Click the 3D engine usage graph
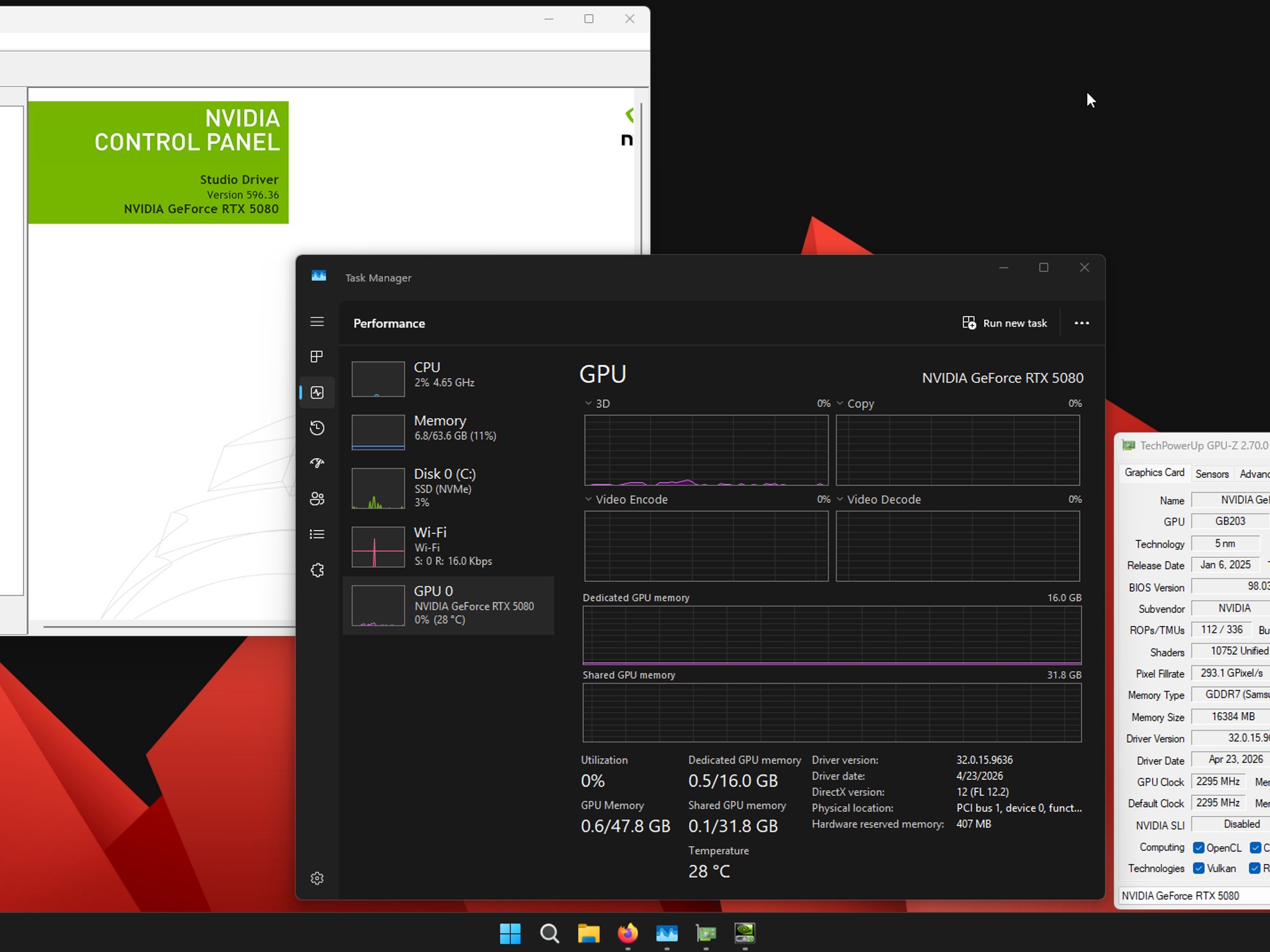Image resolution: width=1270 pixels, height=952 pixels. (x=706, y=450)
